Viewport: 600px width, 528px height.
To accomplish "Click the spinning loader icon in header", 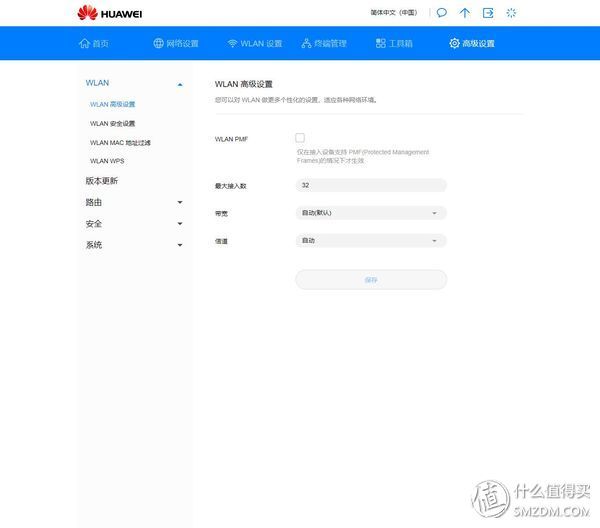I will (511, 13).
